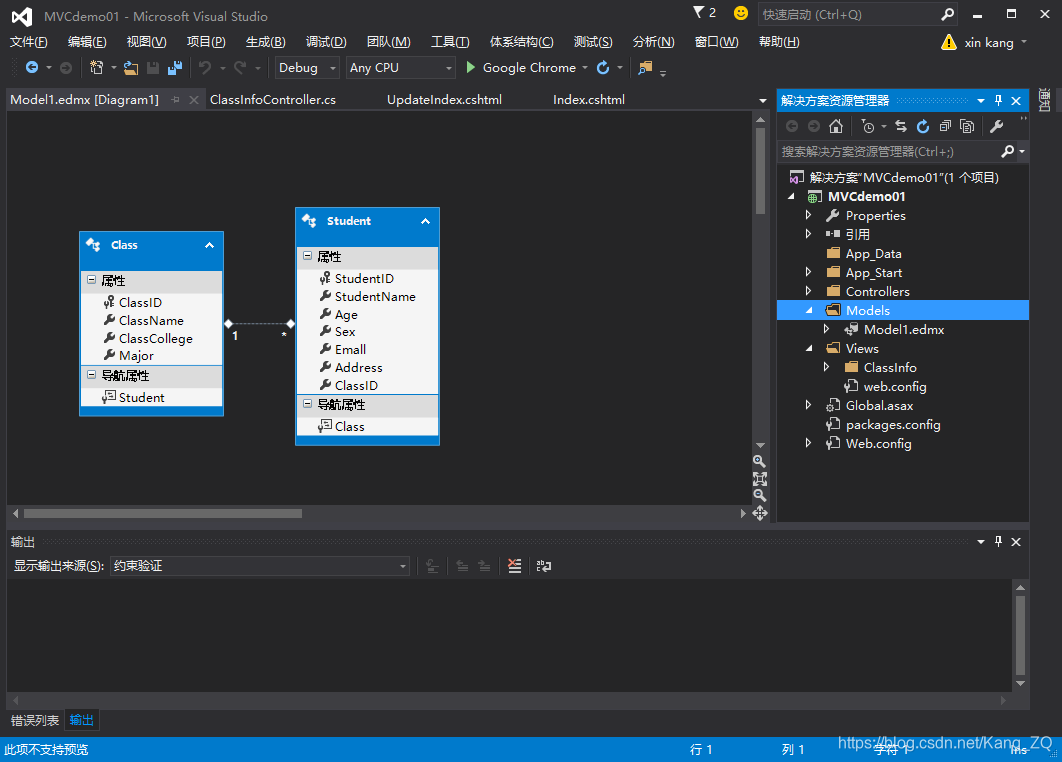The width and height of the screenshot is (1062, 762).
Task: Click Sync with active document icon
Action: pos(900,126)
